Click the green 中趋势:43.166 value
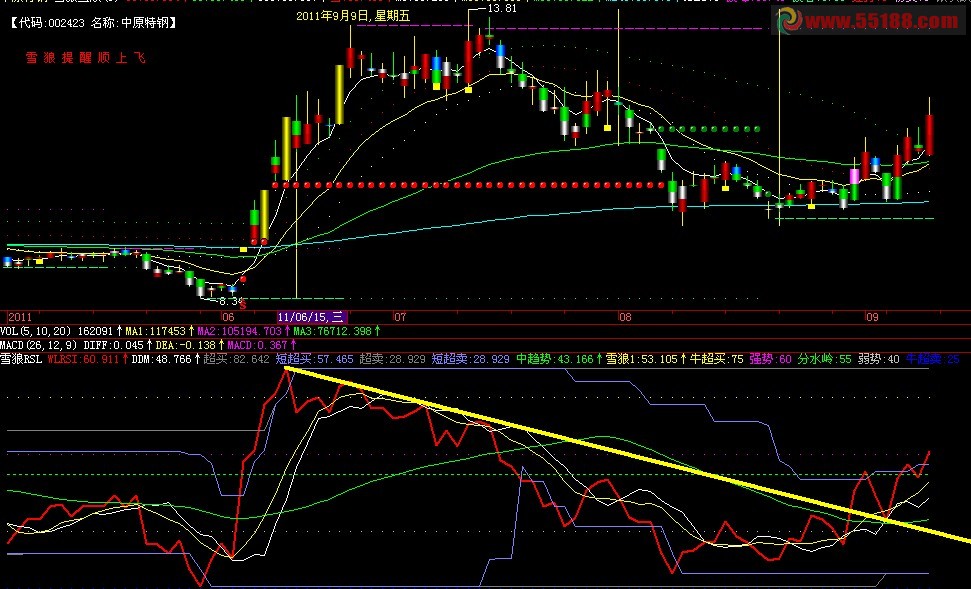This screenshot has height=589, width=971. pyautogui.click(x=554, y=359)
